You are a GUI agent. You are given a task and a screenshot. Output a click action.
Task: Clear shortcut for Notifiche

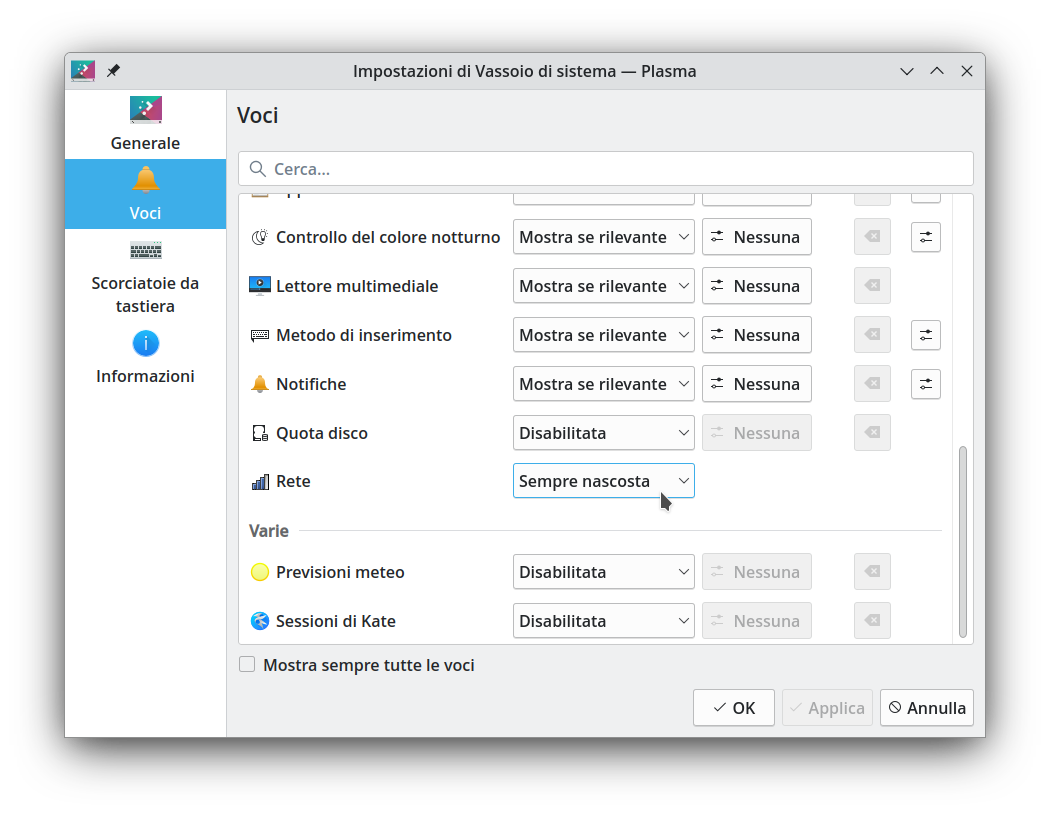click(x=873, y=384)
